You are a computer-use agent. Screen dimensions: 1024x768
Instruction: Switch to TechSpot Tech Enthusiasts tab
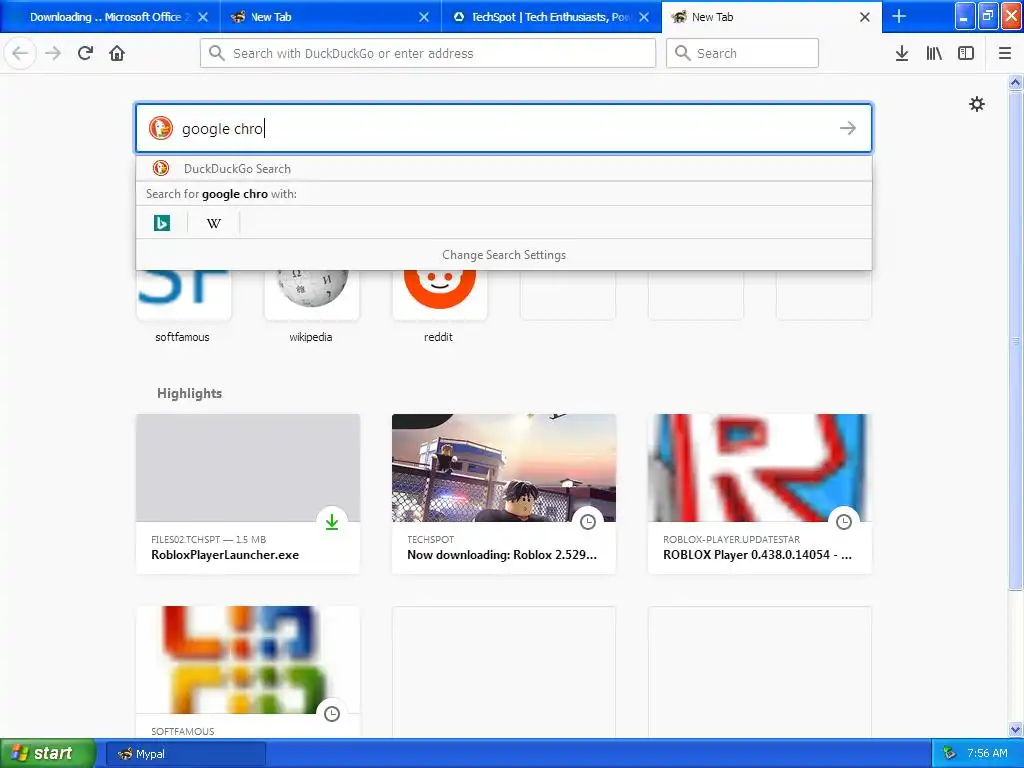[551, 17]
